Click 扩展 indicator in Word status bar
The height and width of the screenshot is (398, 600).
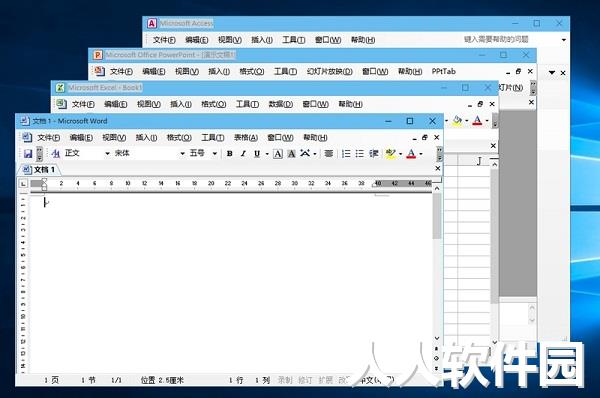click(x=326, y=380)
